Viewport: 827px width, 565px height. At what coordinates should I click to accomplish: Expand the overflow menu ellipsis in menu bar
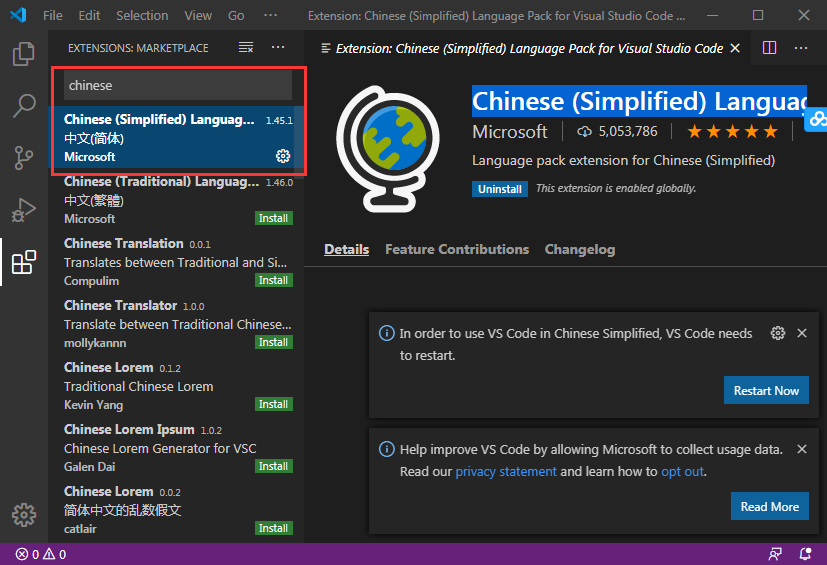(x=271, y=15)
